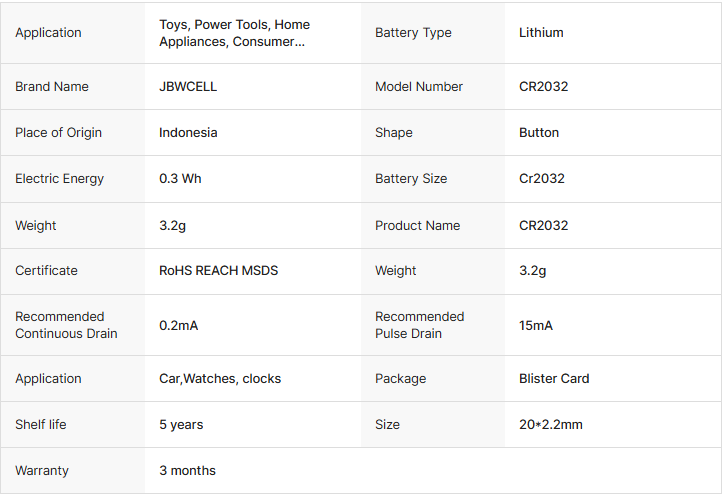The height and width of the screenshot is (502, 727).
Task: Select the Indonesia place of origin cell
Action: [x=188, y=133]
